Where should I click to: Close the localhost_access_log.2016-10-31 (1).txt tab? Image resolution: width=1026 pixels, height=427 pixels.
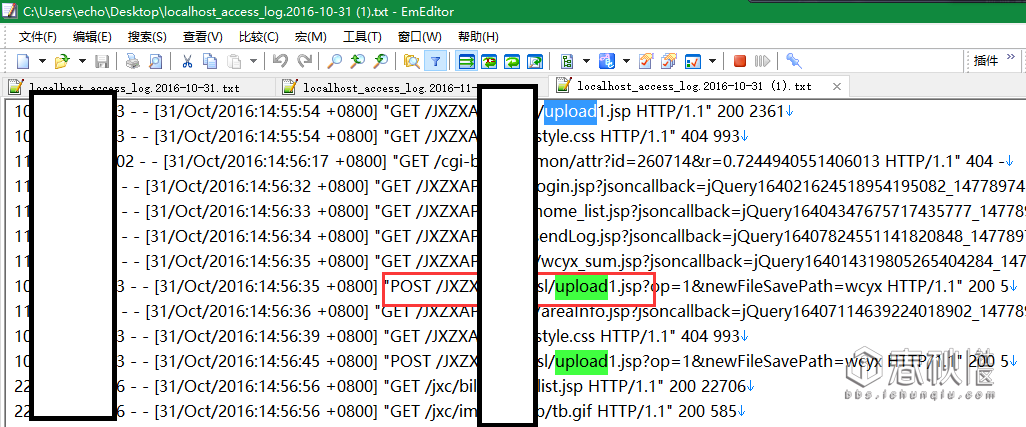coord(836,86)
